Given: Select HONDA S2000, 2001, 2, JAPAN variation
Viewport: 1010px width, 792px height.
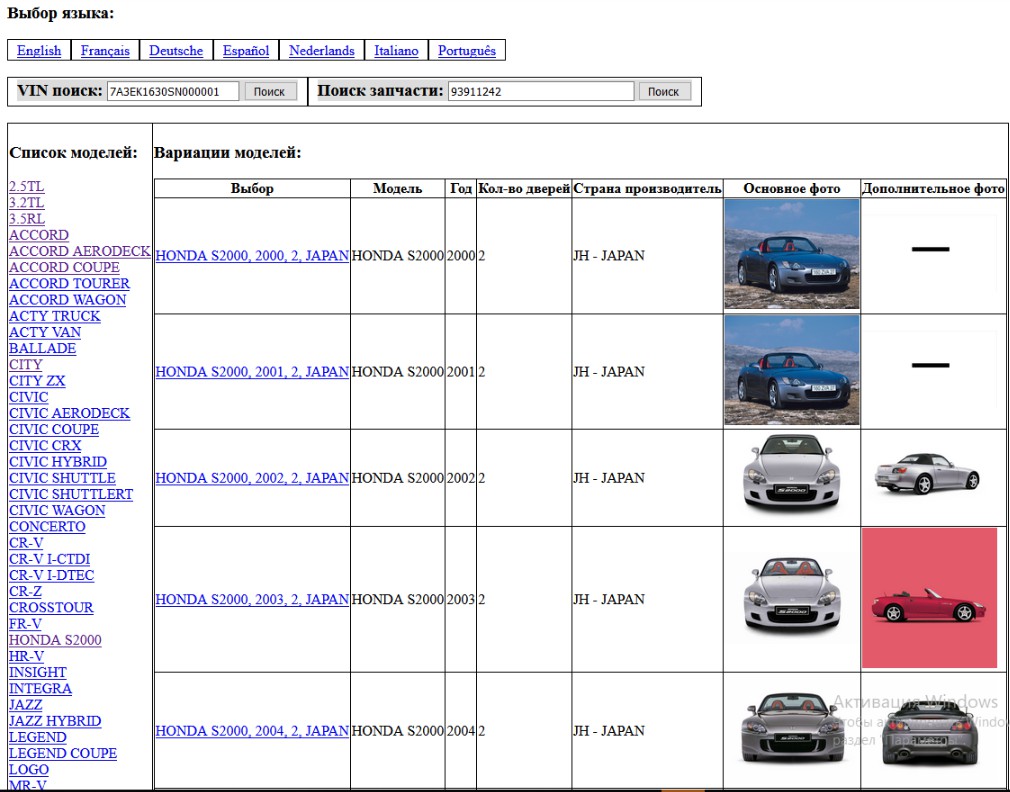Looking at the screenshot, I should (x=252, y=372).
